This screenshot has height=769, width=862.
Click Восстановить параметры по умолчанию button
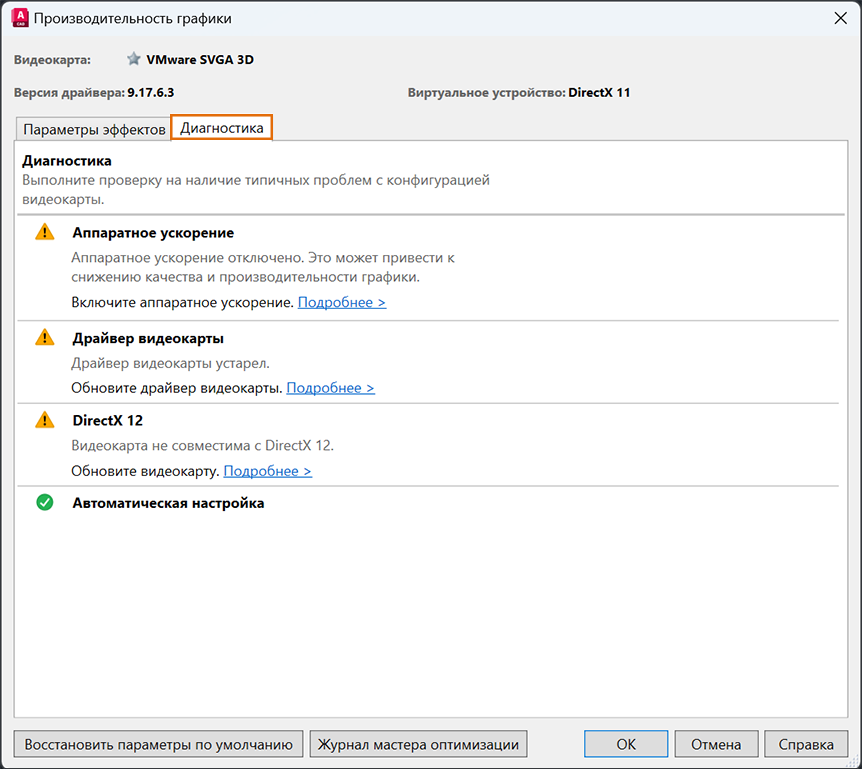158,744
